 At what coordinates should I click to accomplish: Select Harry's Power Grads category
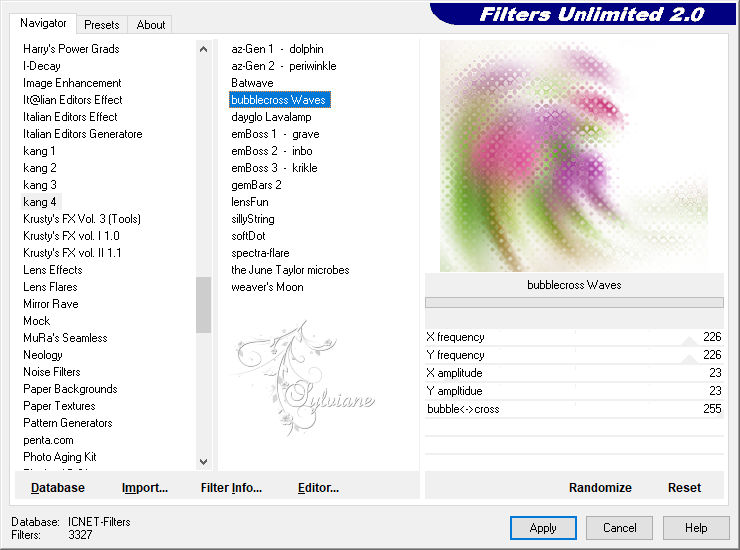pyautogui.click(x=71, y=49)
